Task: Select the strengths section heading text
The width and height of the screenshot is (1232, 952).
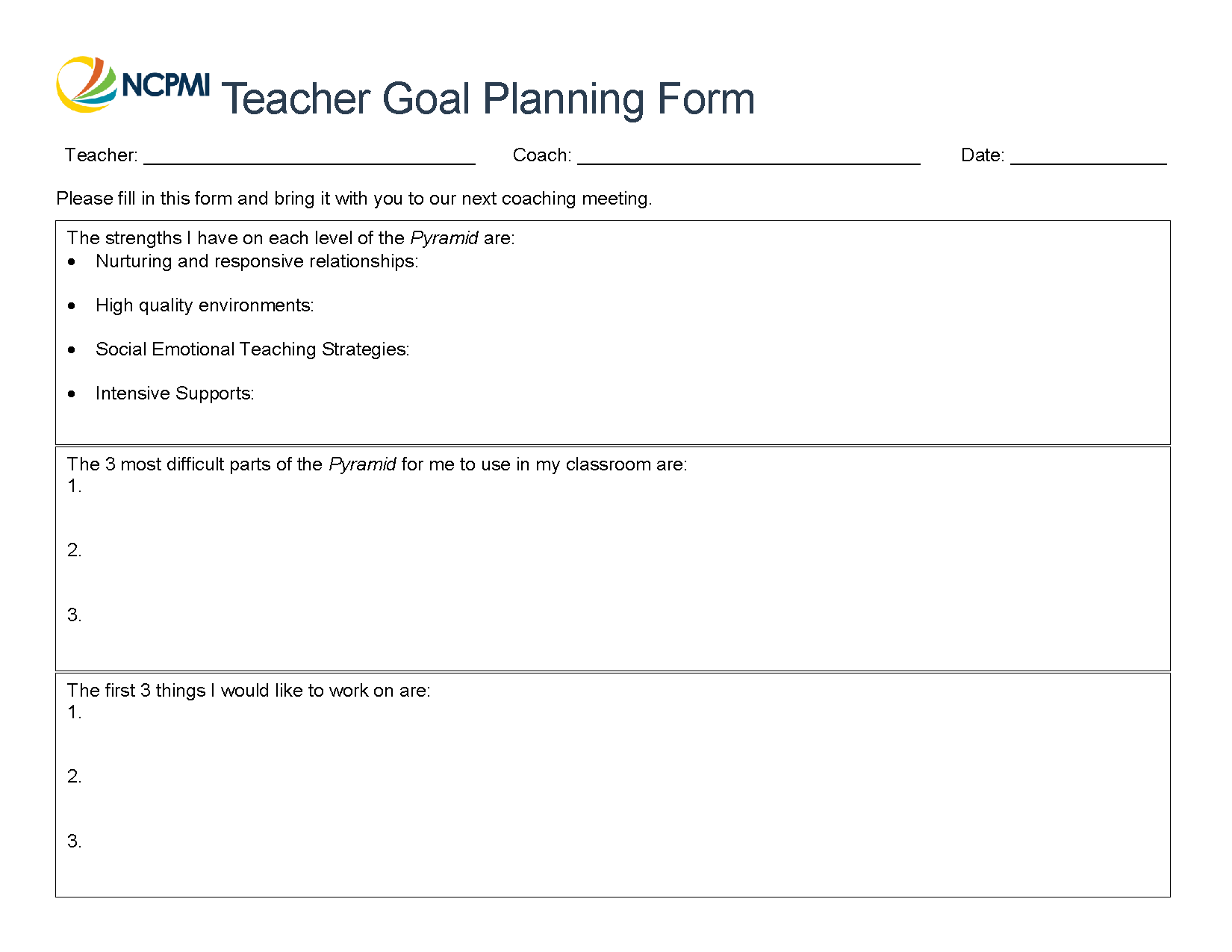Action: point(290,238)
